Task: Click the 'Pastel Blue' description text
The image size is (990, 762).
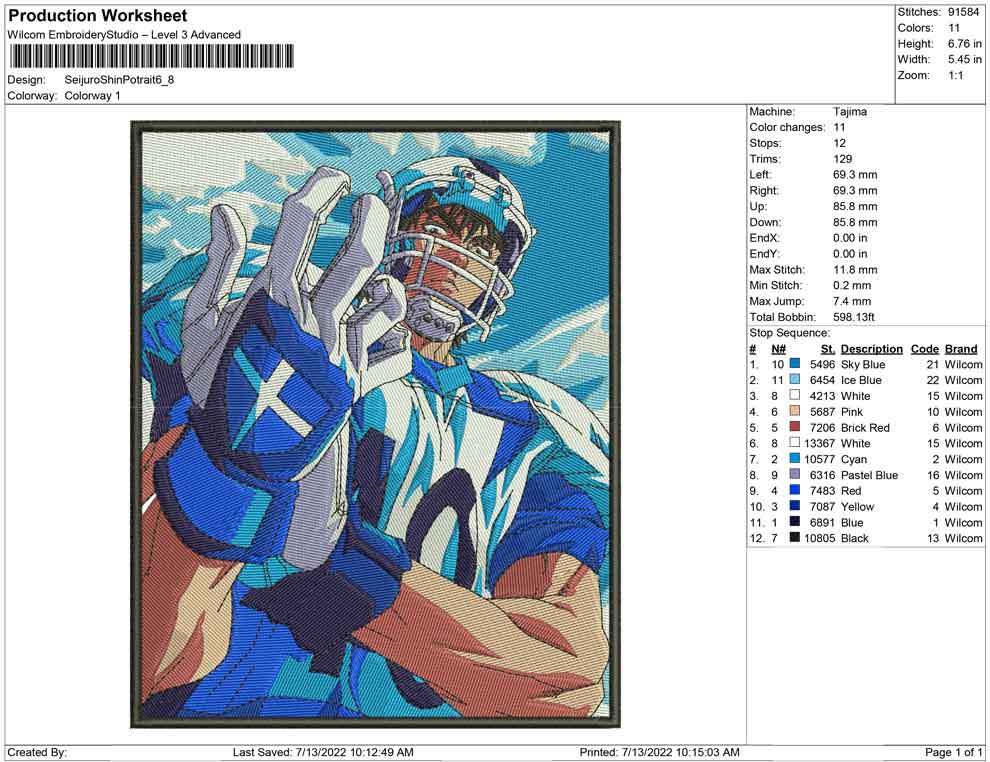Action: point(869,475)
